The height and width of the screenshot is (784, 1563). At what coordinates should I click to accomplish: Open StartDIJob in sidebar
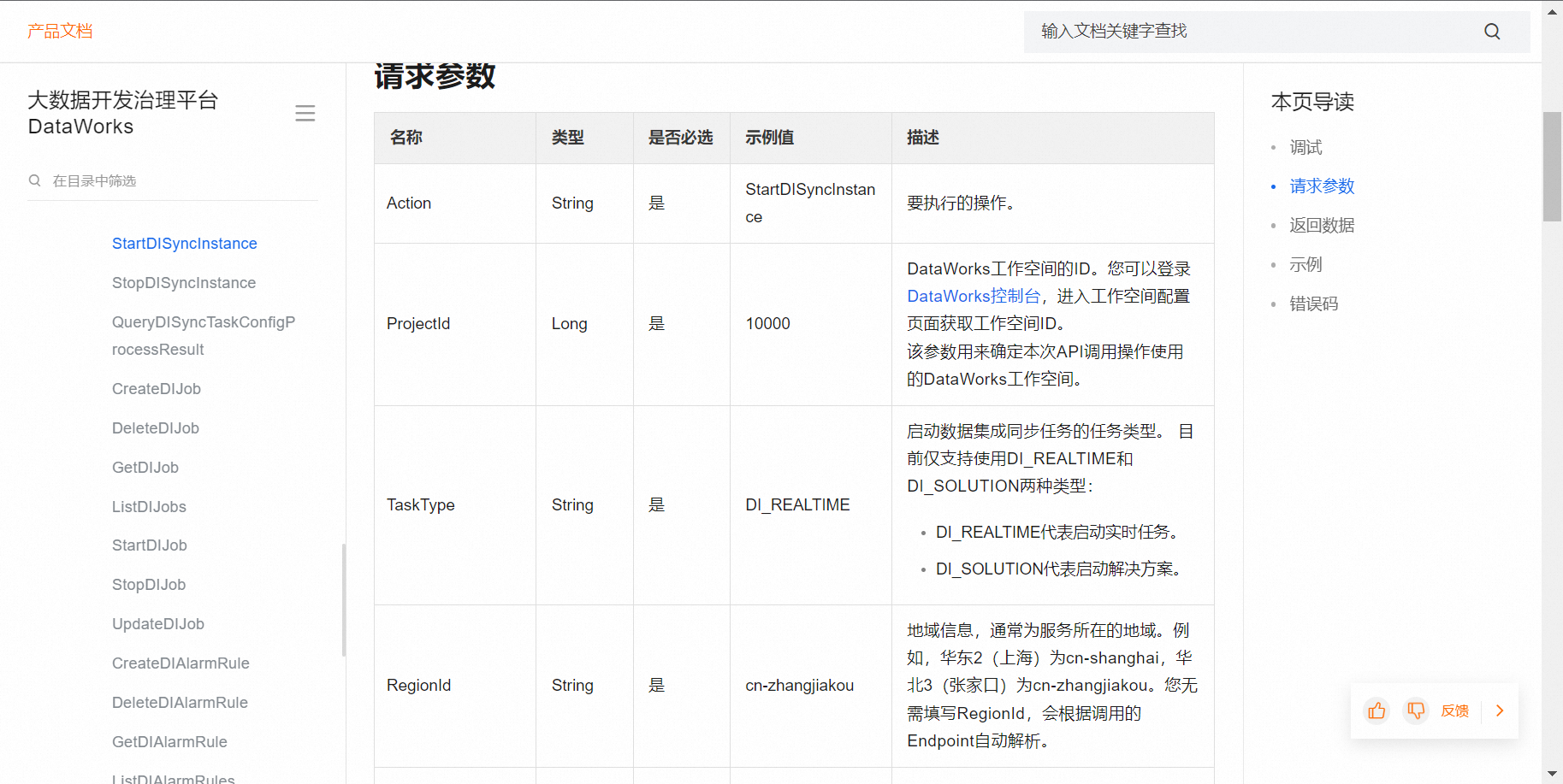coord(150,545)
